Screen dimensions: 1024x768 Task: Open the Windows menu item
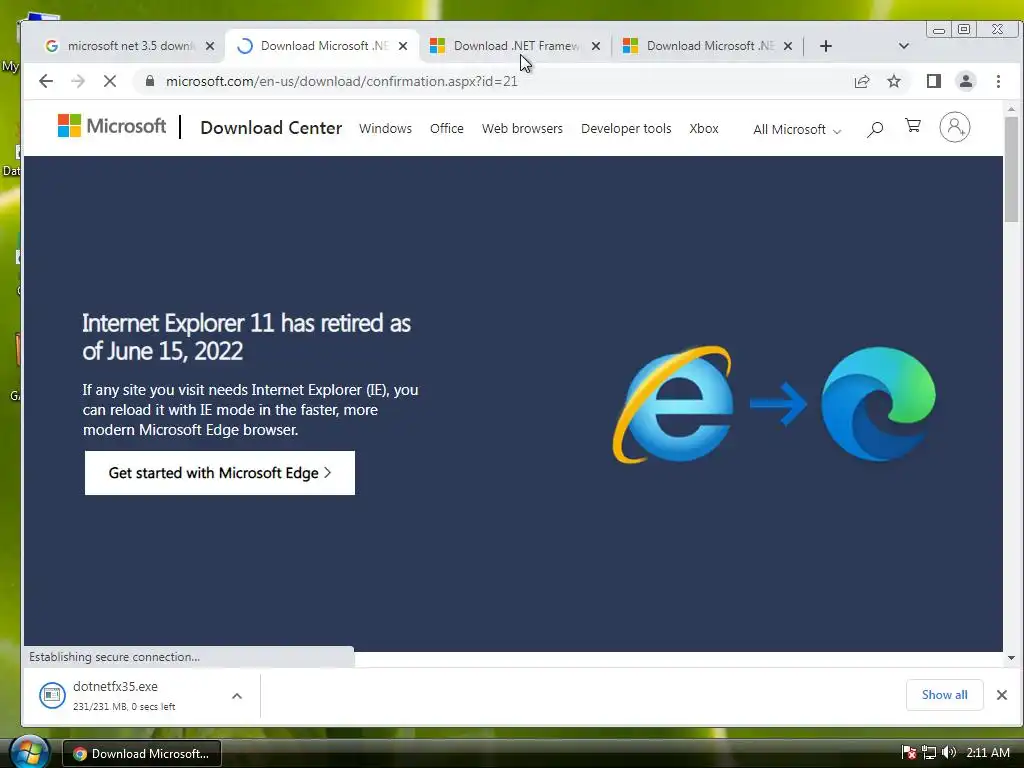(385, 129)
